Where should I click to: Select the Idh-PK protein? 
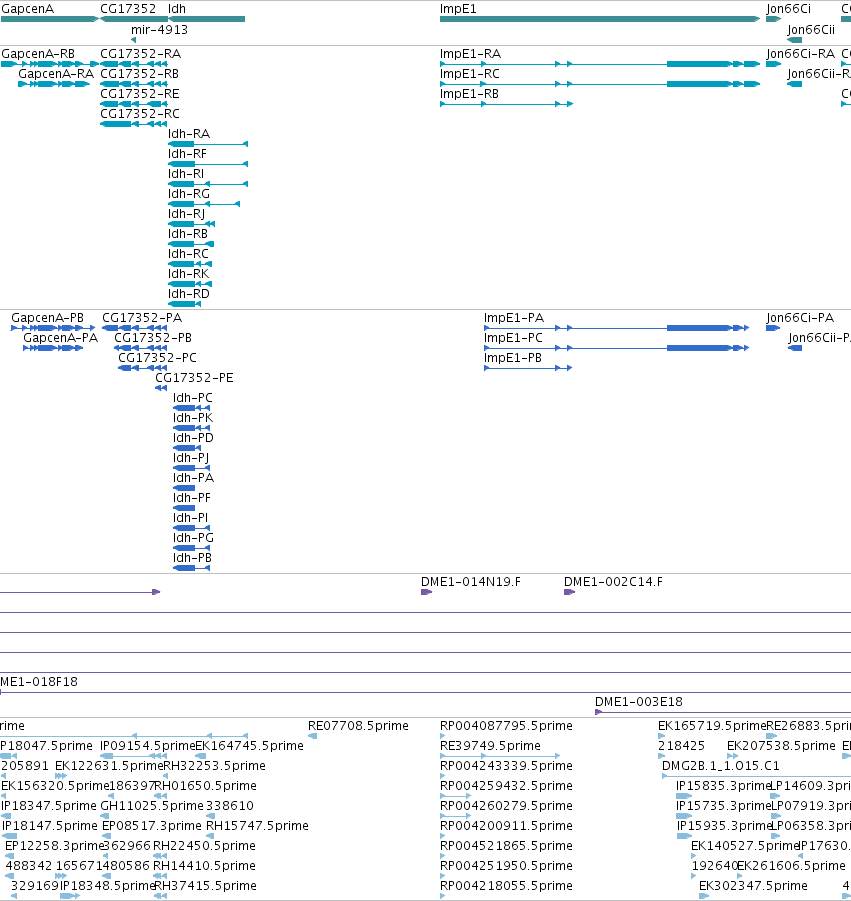(x=191, y=428)
